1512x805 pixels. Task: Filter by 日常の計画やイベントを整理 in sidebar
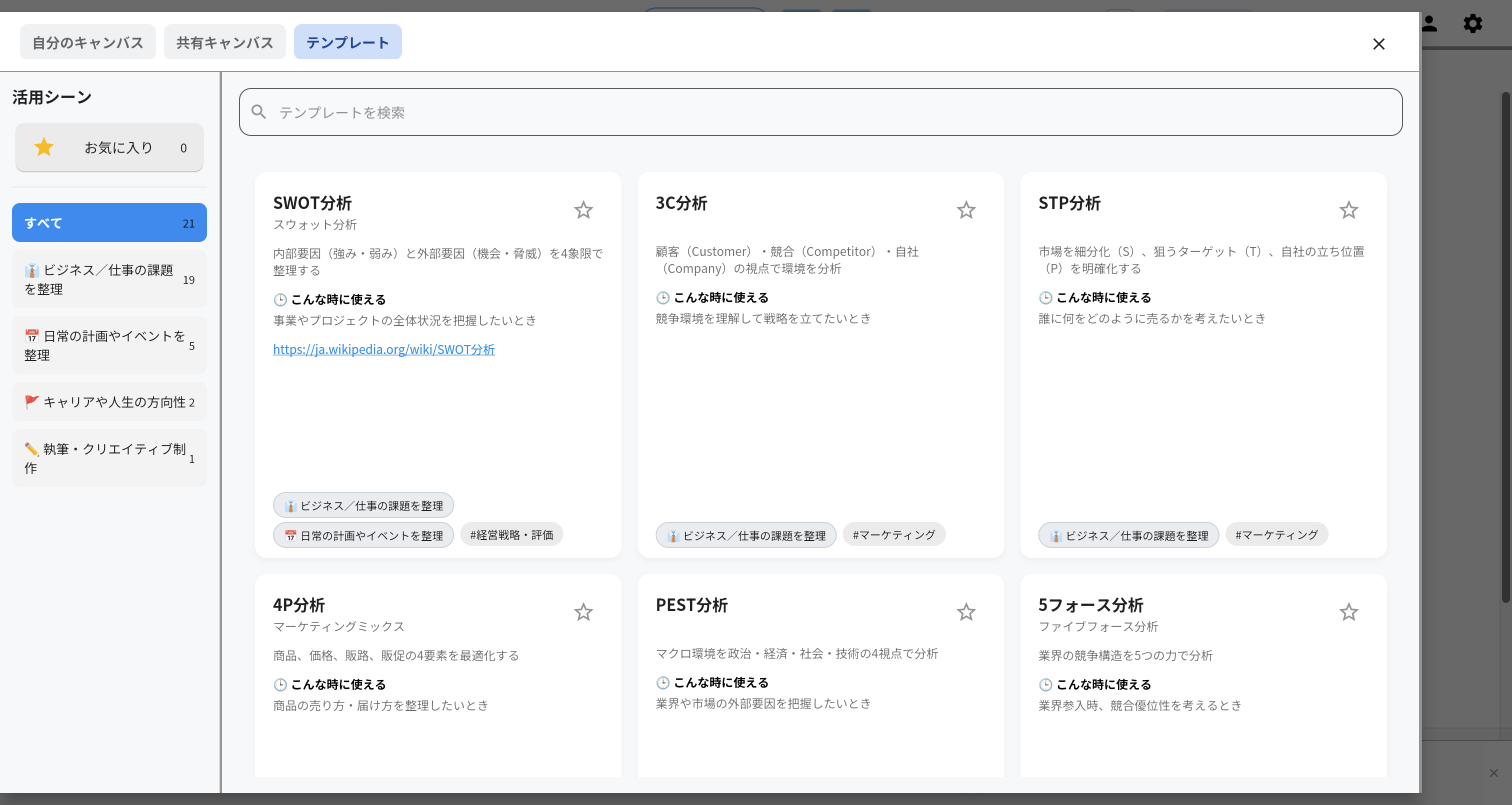click(109, 345)
